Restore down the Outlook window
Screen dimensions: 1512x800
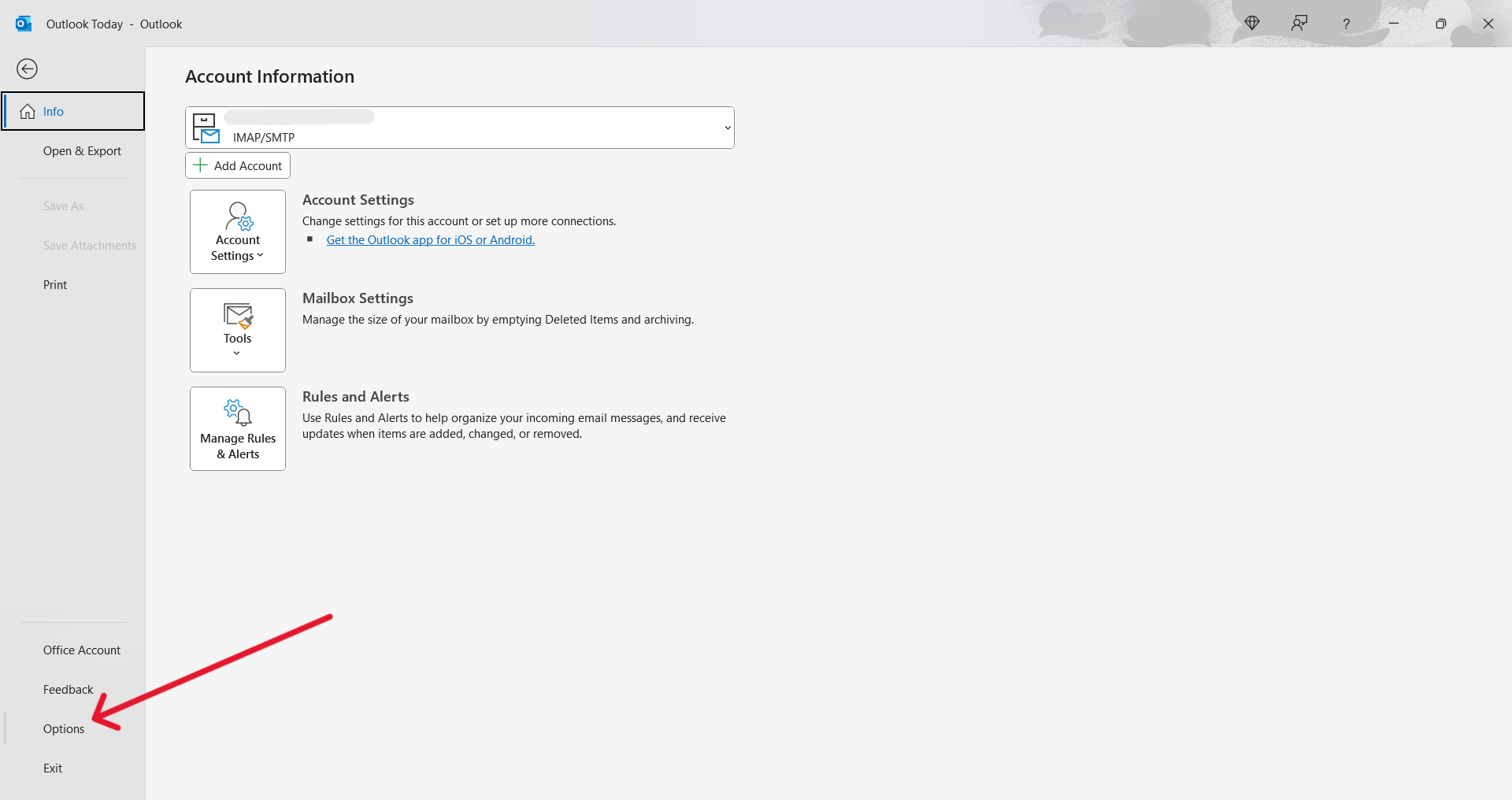(x=1441, y=24)
